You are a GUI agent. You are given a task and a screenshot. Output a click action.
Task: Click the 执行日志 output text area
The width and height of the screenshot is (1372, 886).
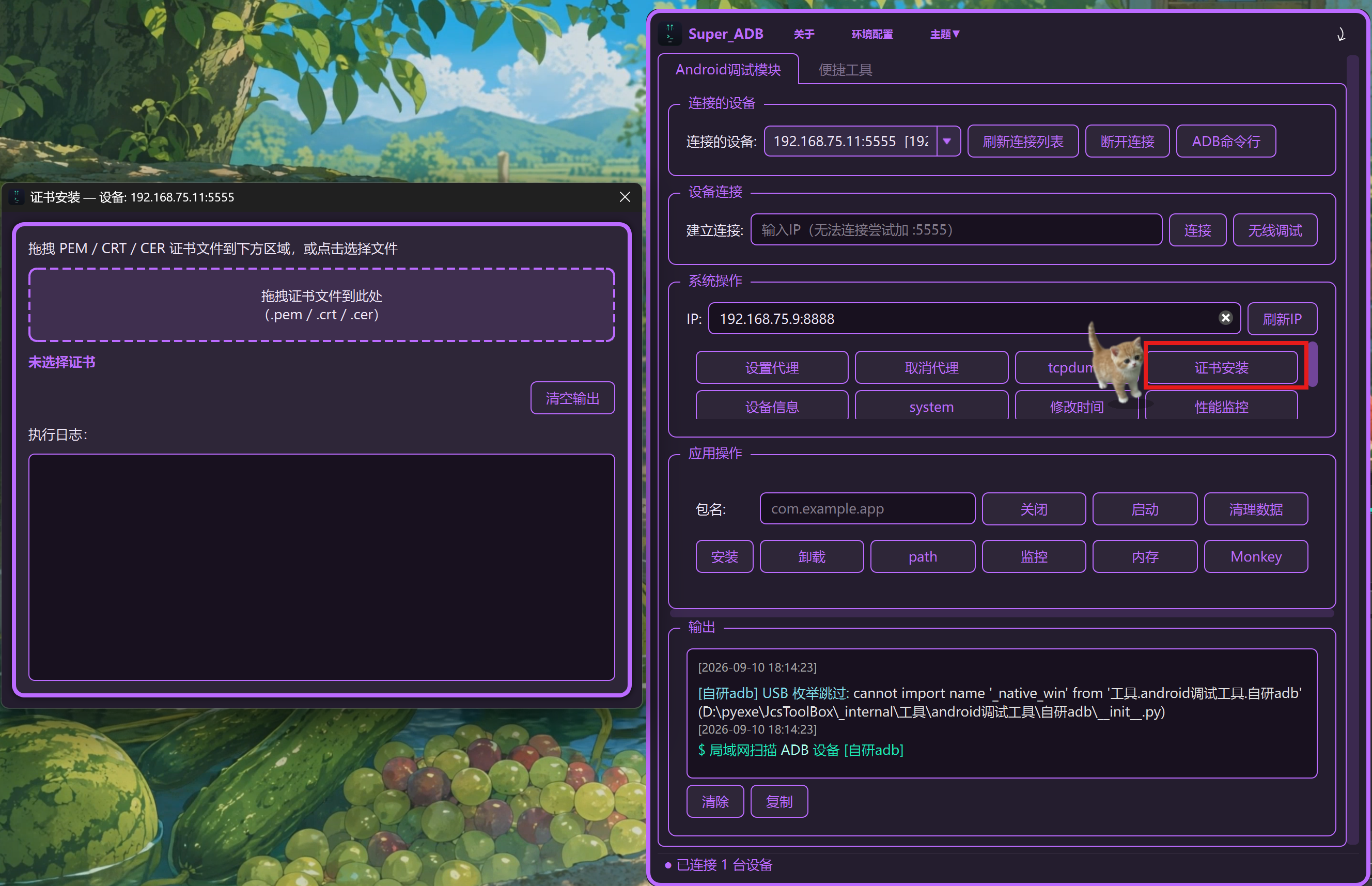(x=322, y=567)
